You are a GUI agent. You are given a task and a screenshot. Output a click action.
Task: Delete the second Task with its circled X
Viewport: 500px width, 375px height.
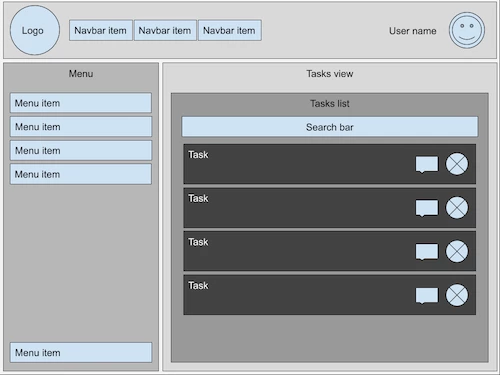tap(457, 208)
